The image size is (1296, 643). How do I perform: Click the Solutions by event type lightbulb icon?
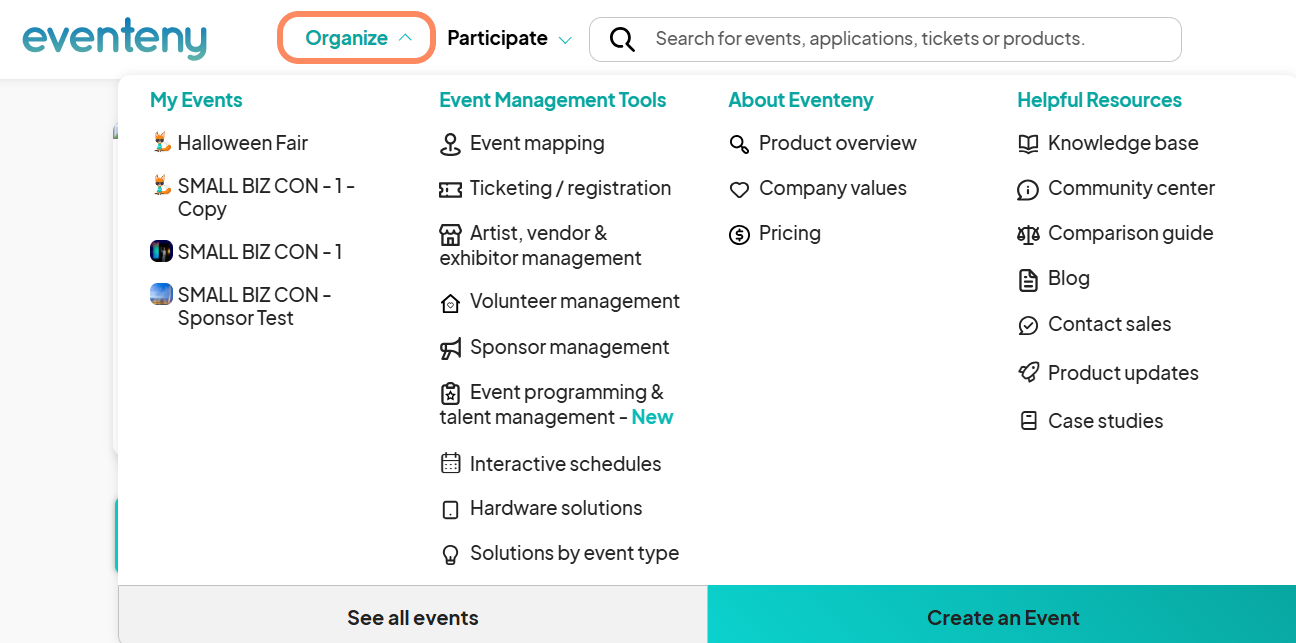pyautogui.click(x=450, y=554)
